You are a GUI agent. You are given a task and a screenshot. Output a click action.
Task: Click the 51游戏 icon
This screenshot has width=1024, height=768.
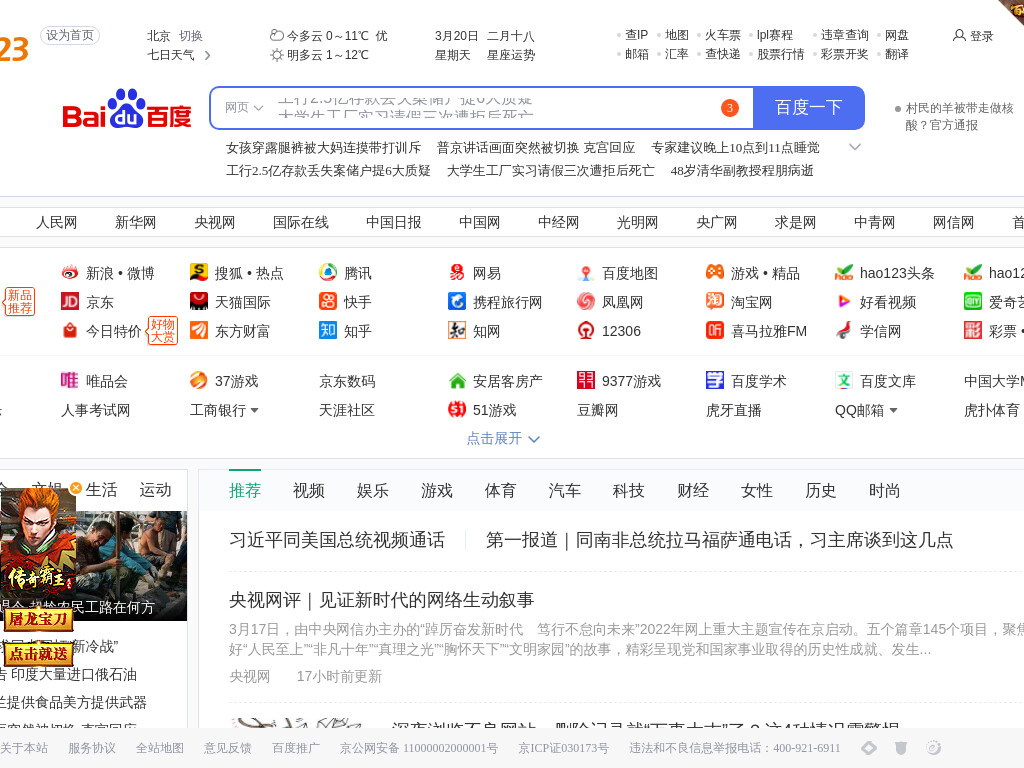point(457,409)
